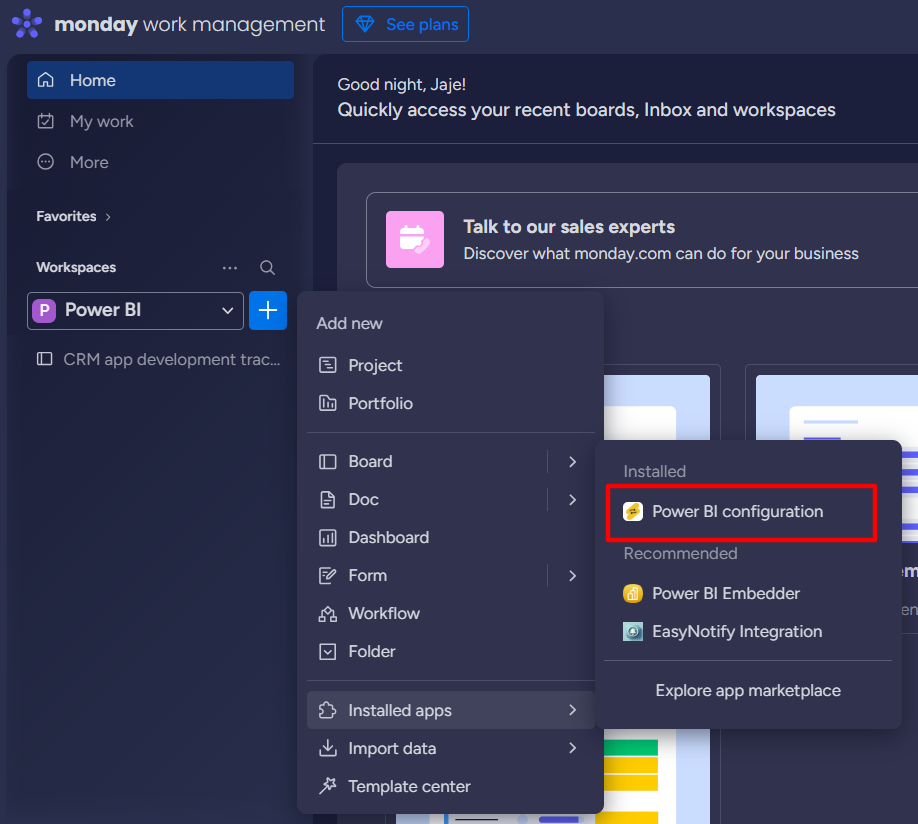
Task: Open My work in sidebar
Action: pos(160,121)
